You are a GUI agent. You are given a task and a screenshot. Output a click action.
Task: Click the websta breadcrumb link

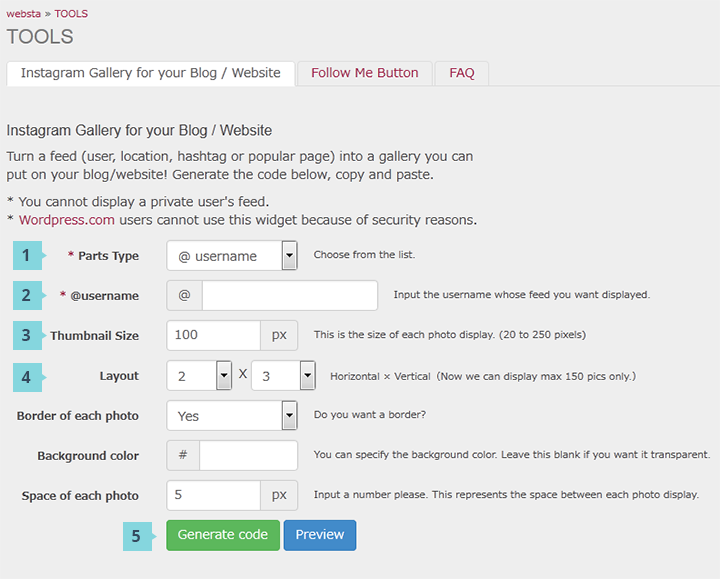click(23, 14)
